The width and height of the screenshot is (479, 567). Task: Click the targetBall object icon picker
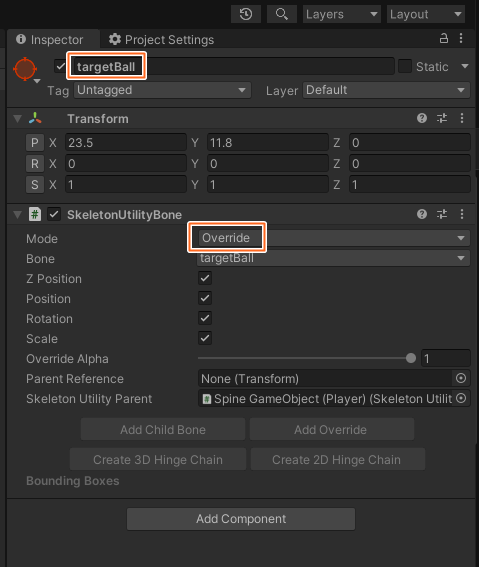pyautogui.click(x=26, y=69)
